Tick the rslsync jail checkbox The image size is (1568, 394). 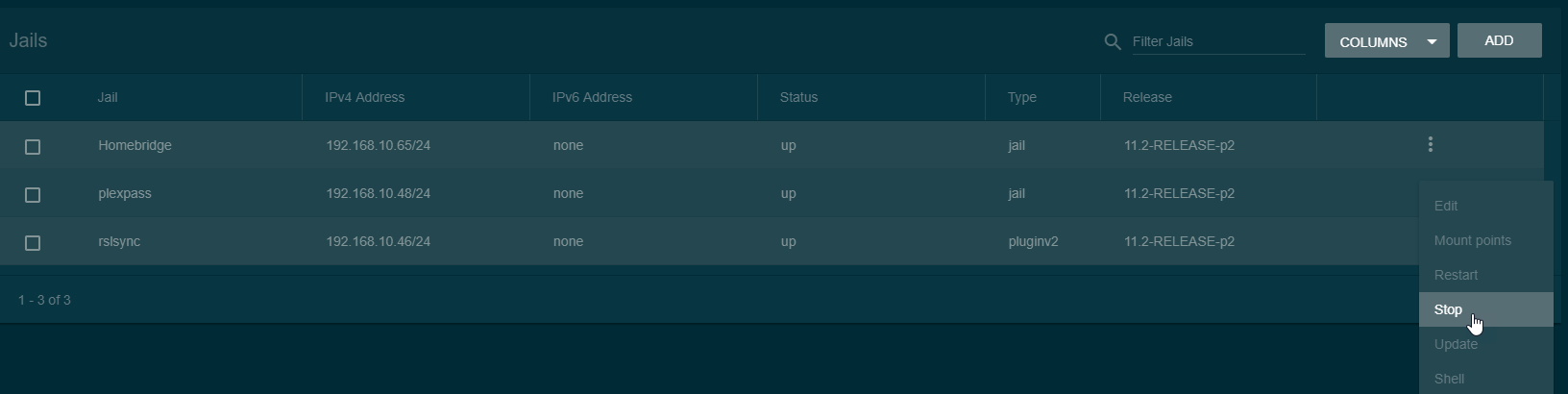tap(33, 243)
